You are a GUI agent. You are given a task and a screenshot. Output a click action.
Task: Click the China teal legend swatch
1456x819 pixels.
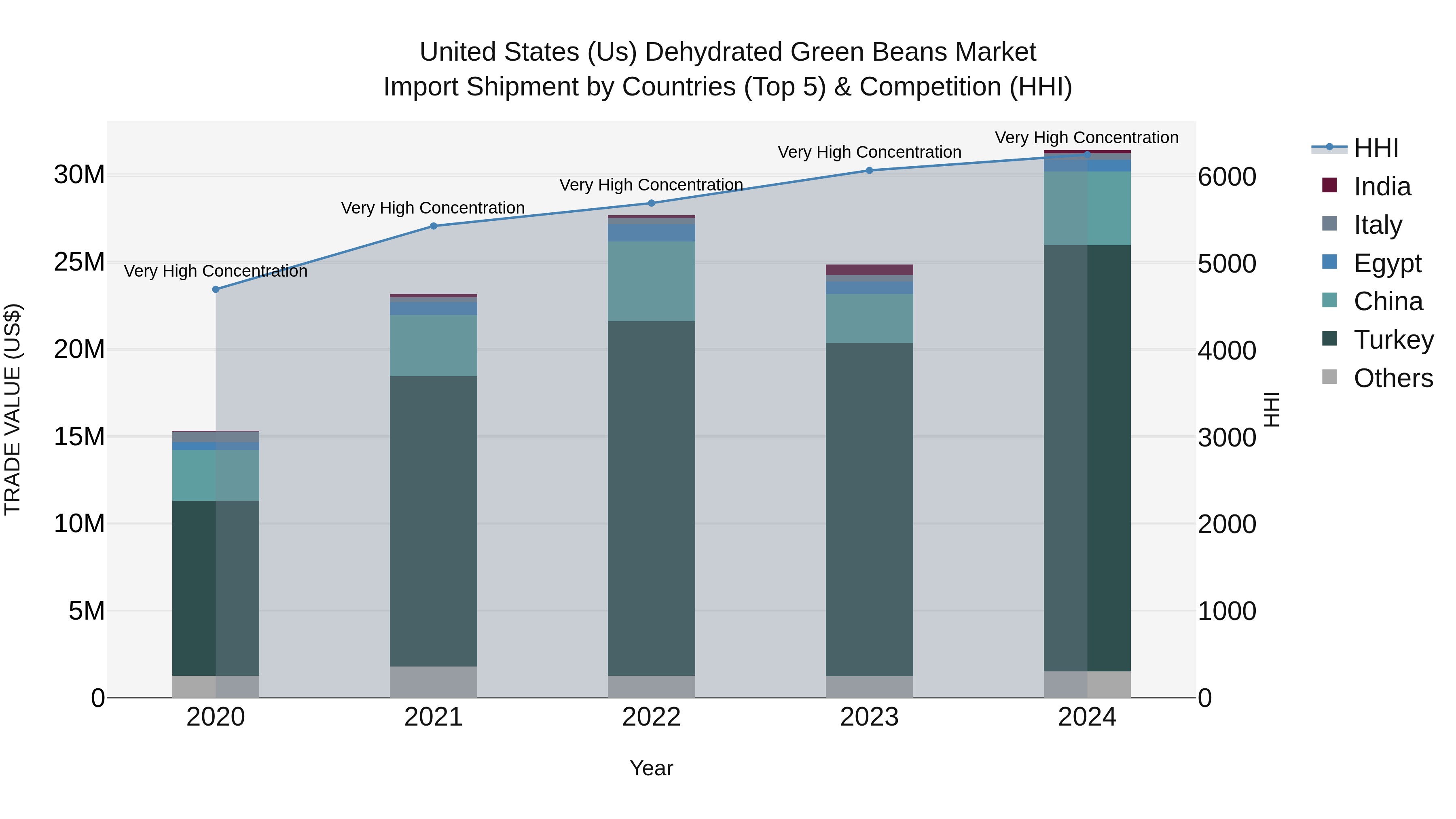tap(1329, 300)
